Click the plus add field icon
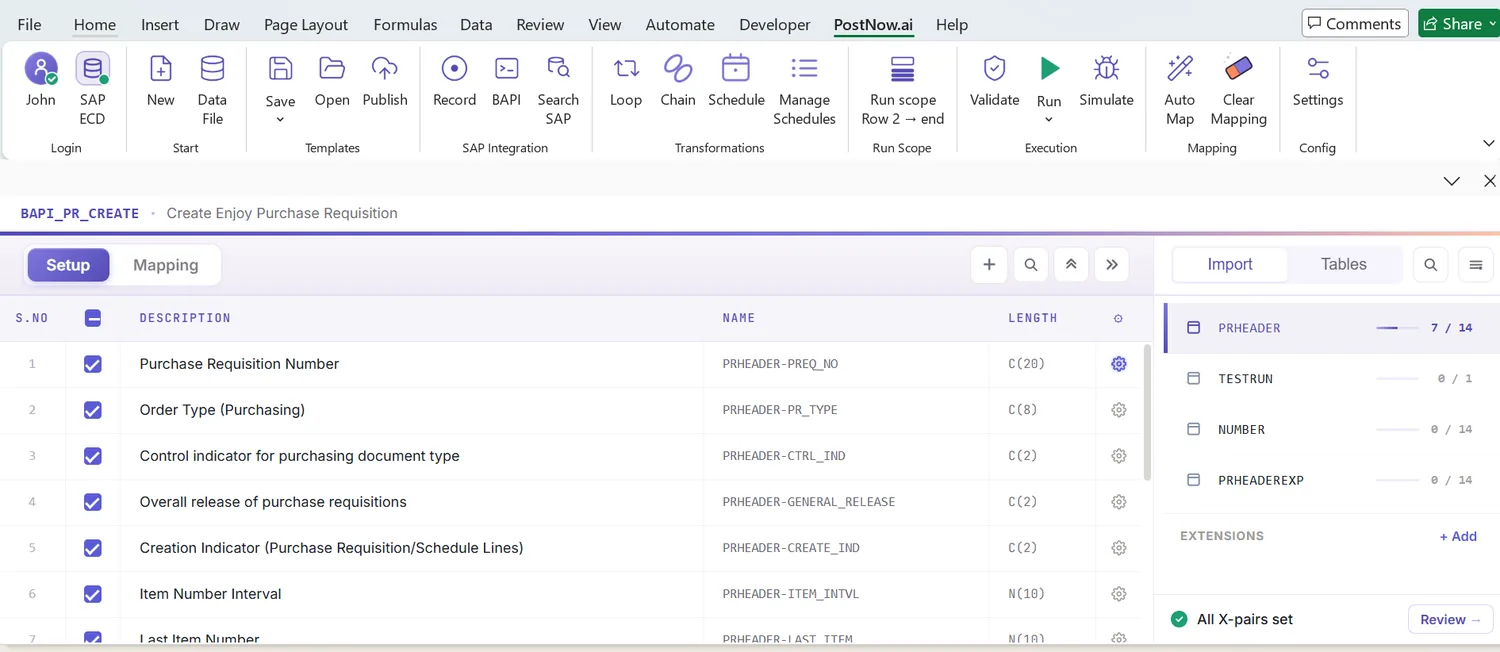1500x652 pixels. [x=989, y=265]
